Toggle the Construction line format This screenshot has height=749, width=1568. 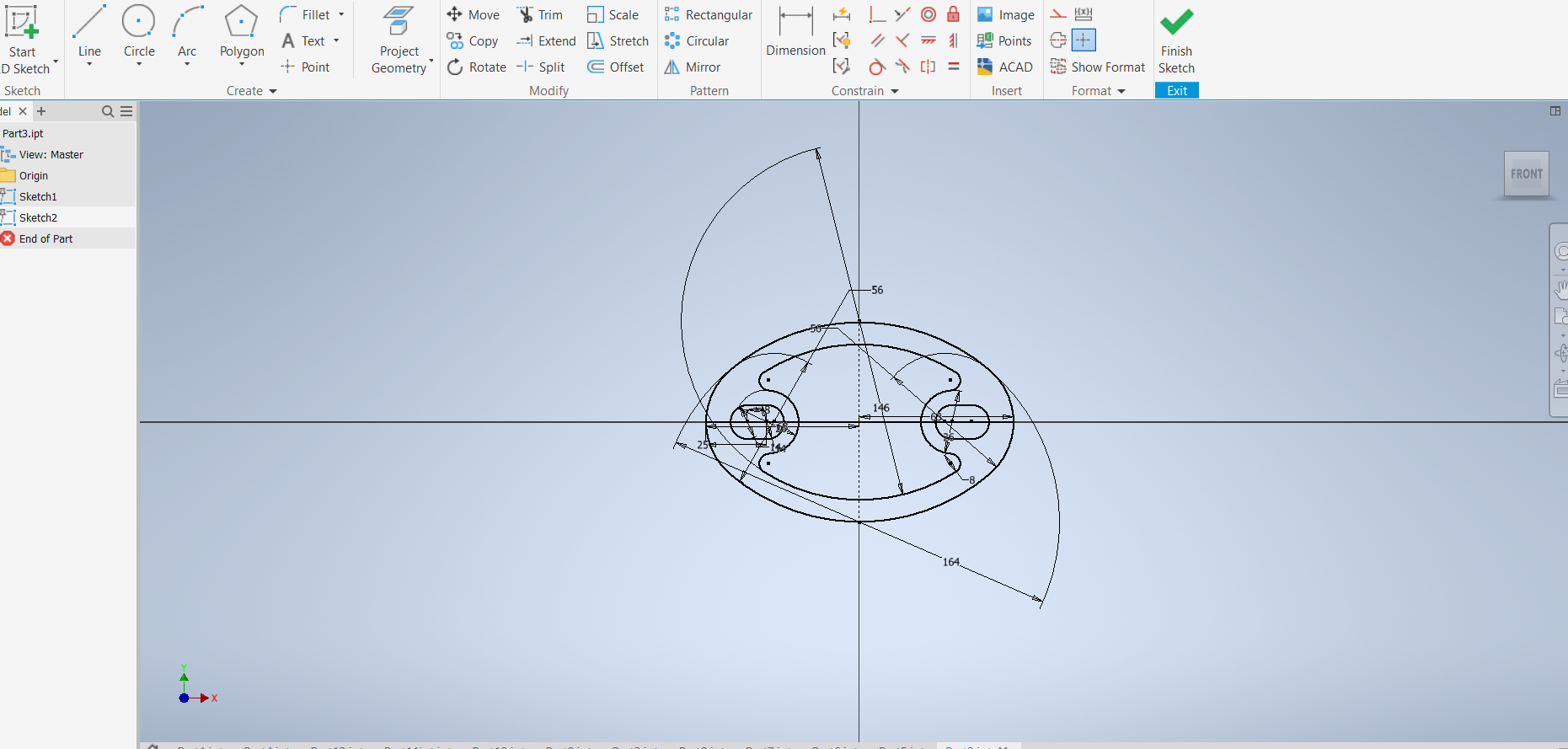(1058, 14)
